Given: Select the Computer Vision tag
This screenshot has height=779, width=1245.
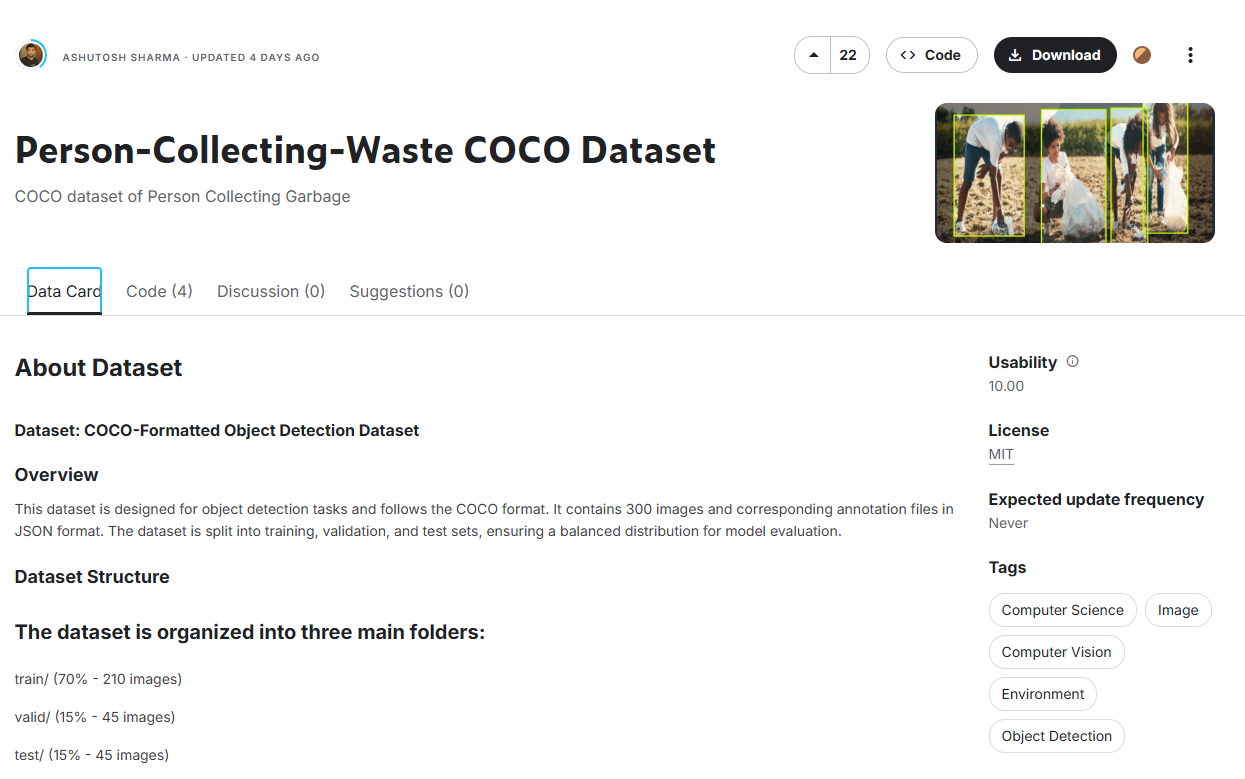Looking at the screenshot, I should [1056, 651].
